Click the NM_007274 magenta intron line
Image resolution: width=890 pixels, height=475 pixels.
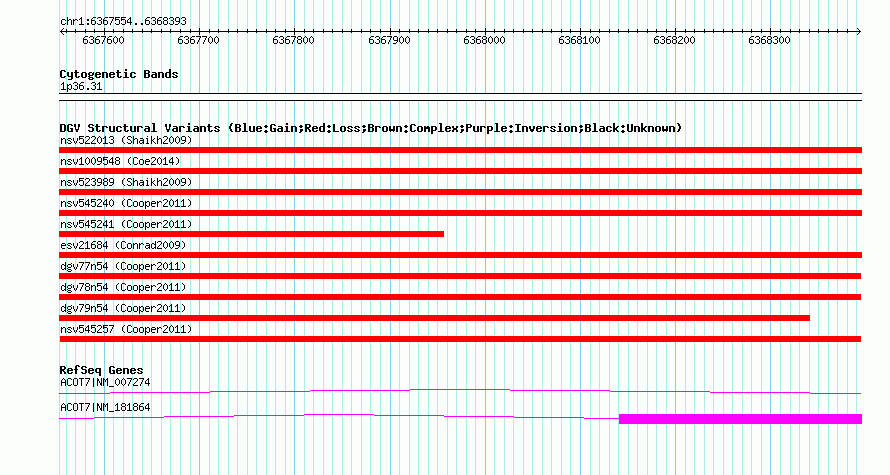click(x=460, y=391)
